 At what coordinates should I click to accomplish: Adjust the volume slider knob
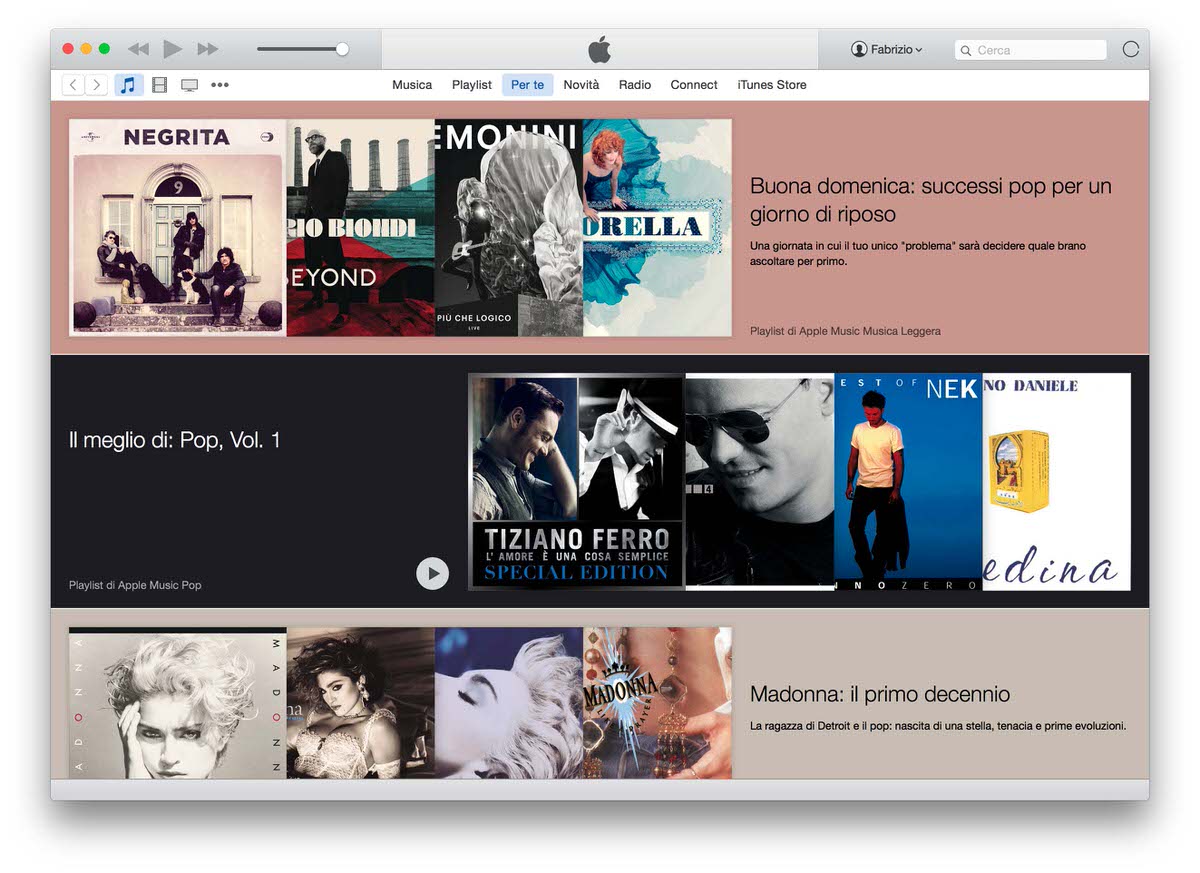pyautogui.click(x=342, y=49)
